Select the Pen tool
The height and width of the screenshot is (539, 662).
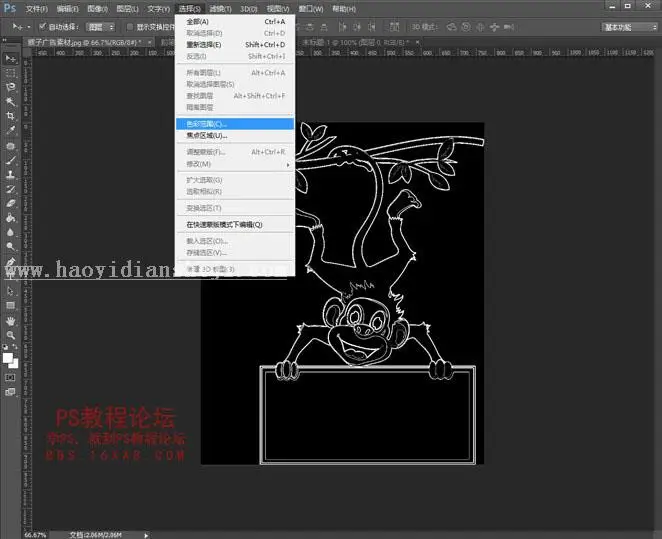pyautogui.click(x=11, y=262)
